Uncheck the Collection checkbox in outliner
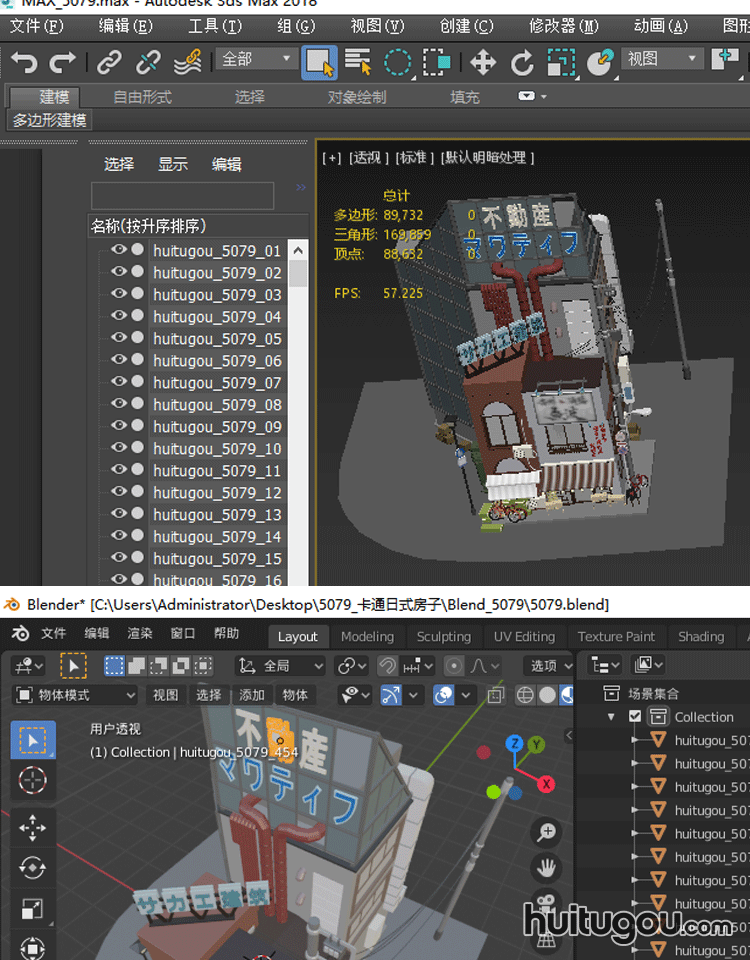 (x=635, y=717)
